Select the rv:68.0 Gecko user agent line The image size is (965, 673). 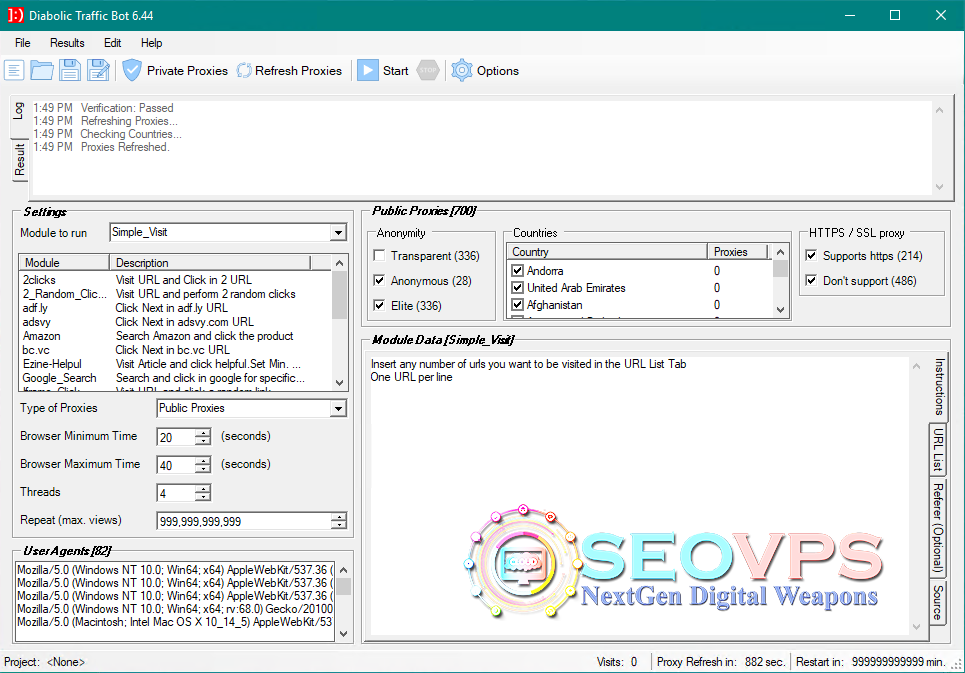click(175, 609)
